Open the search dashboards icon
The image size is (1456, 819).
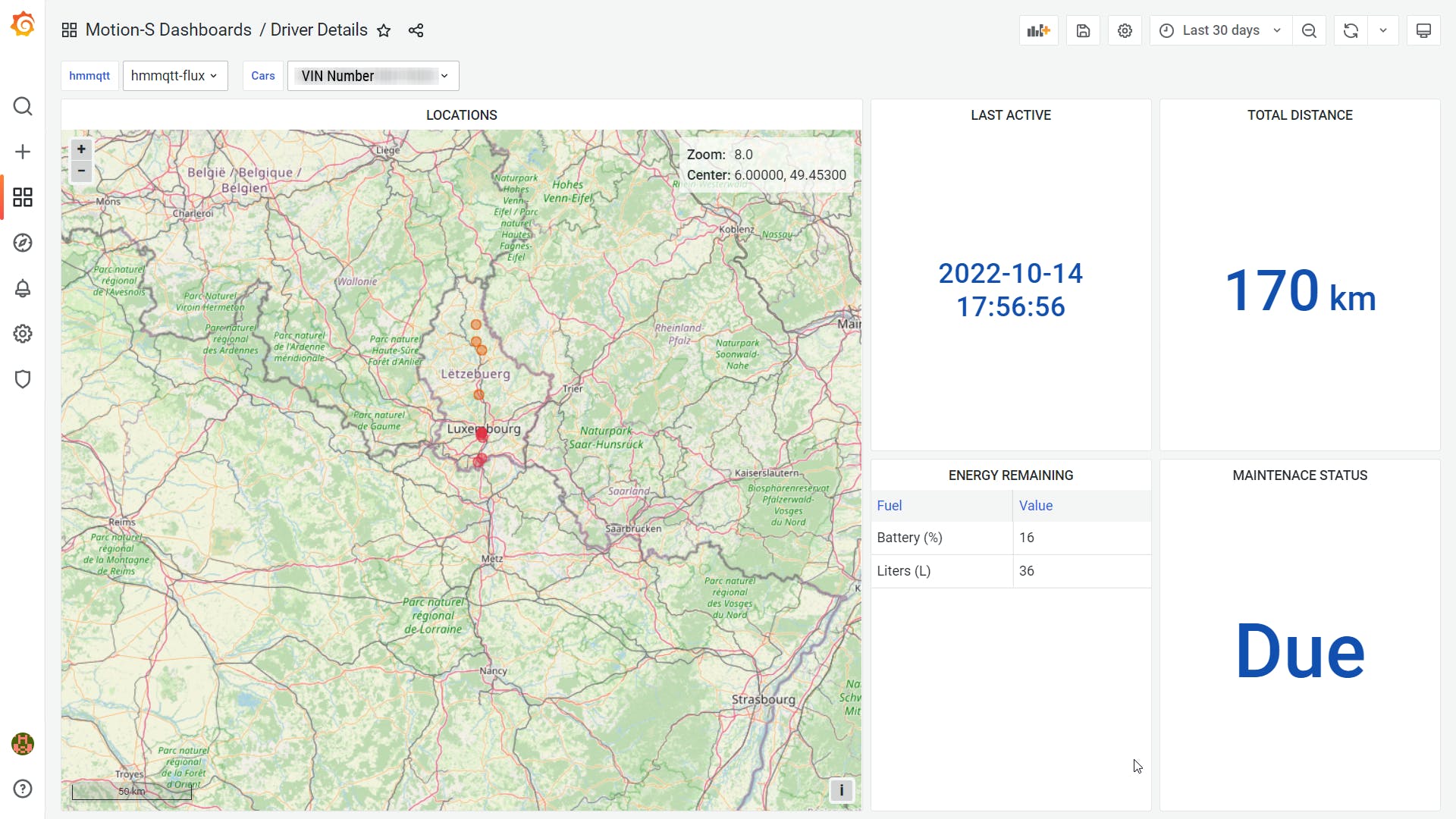pyautogui.click(x=23, y=106)
